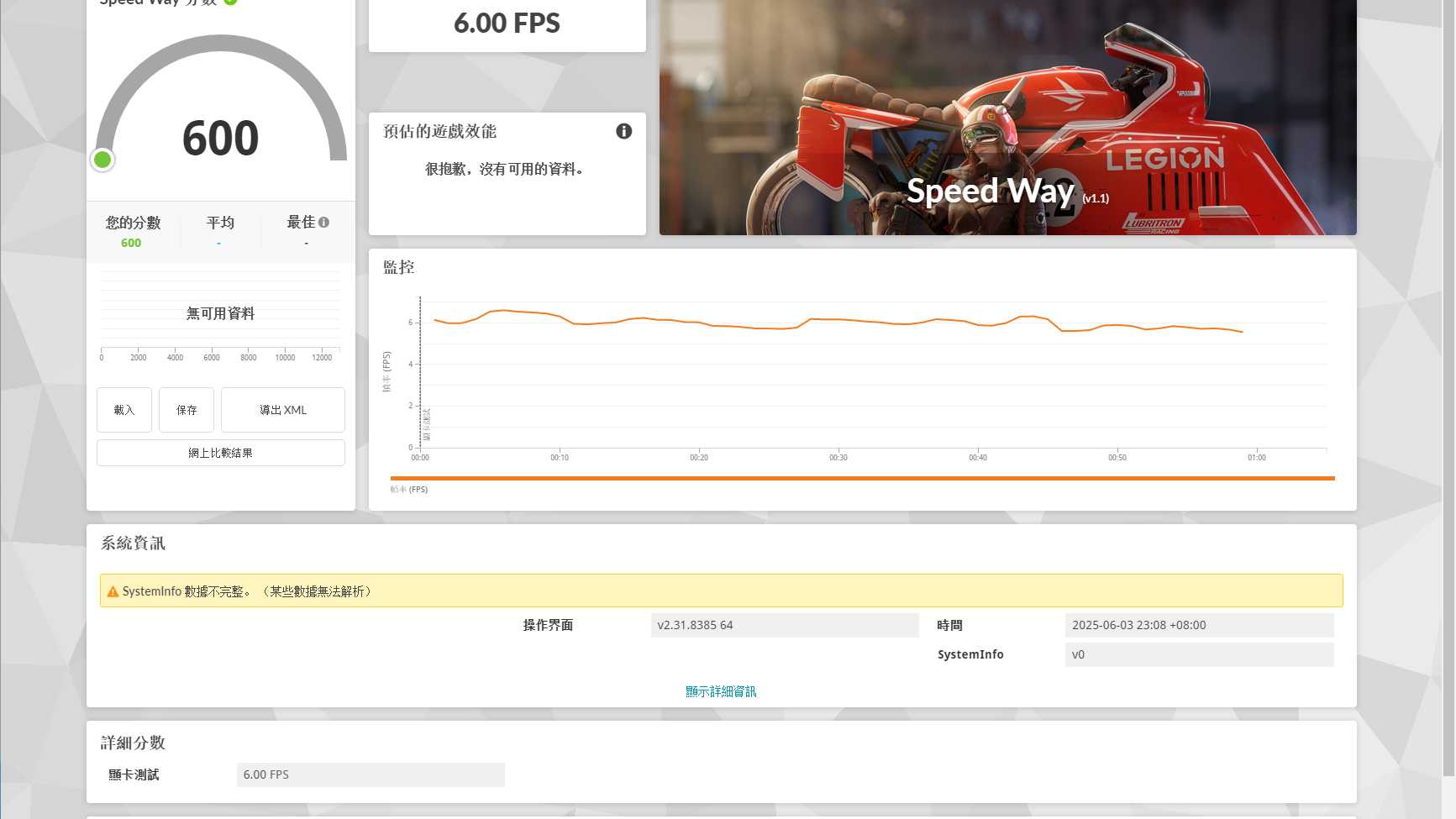Select the vertical scrollbar on right edge
This screenshot has height=819, width=1456.
click(x=1448, y=386)
